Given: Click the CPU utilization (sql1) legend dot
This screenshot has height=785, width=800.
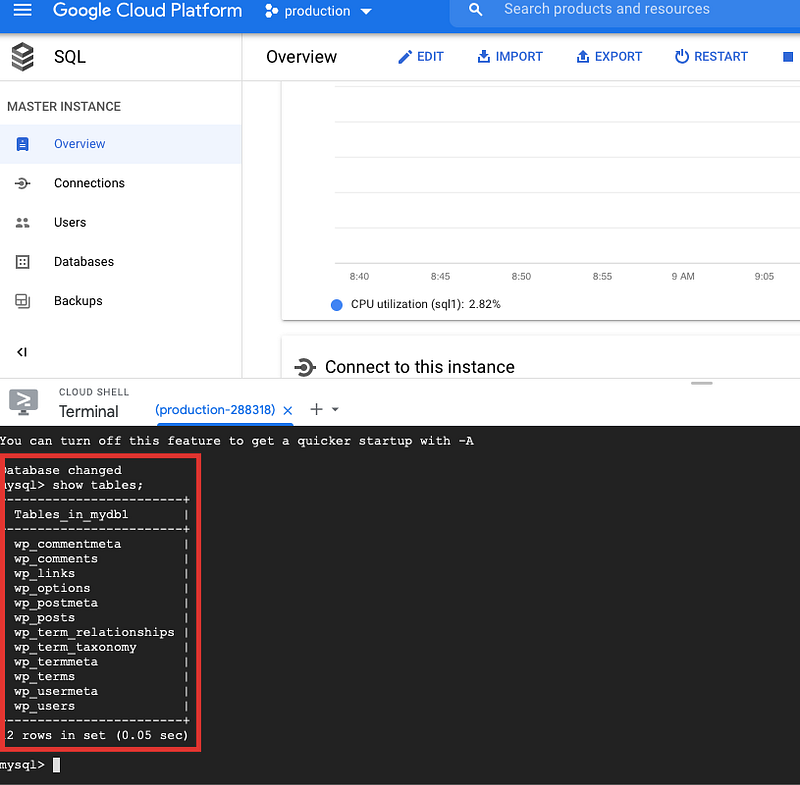Looking at the screenshot, I should click(x=337, y=305).
